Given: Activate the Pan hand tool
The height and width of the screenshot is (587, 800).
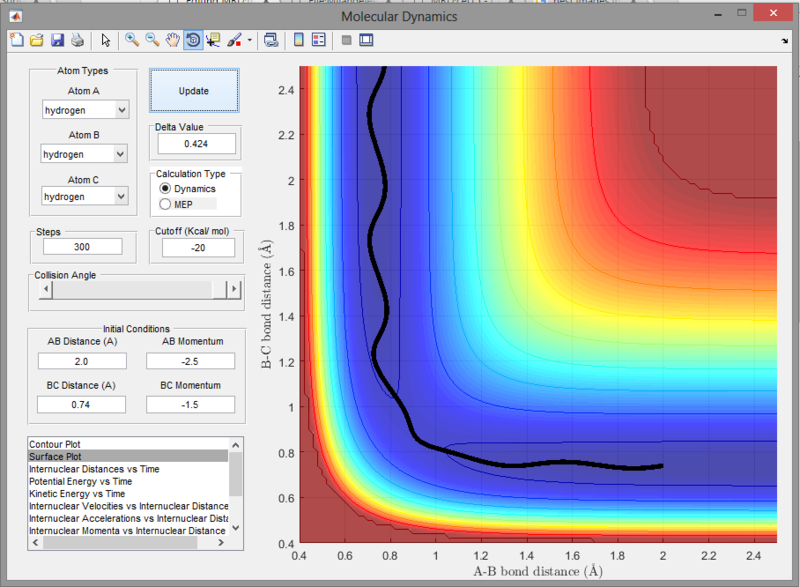Looking at the screenshot, I should (172, 40).
